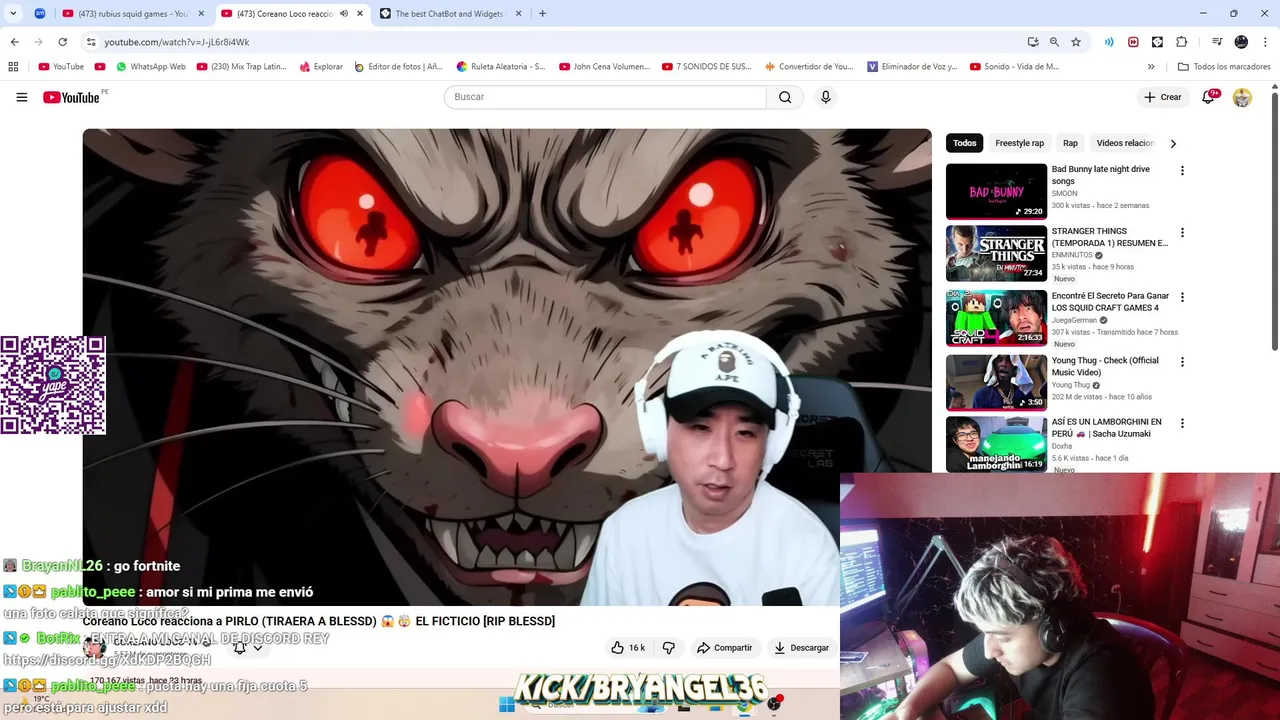
Task: Open the Bad Bunny late night thumbnail
Action: pos(996,191)
